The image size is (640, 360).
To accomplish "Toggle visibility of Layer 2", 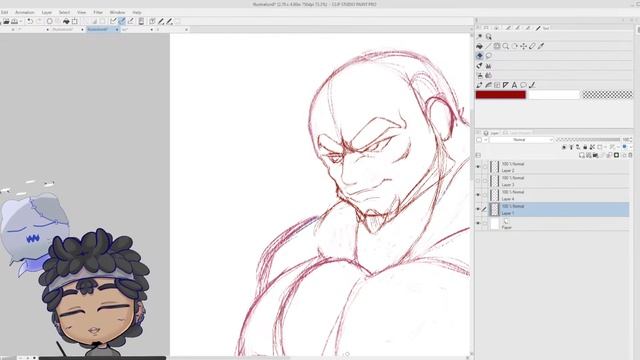I will (478, 167).
